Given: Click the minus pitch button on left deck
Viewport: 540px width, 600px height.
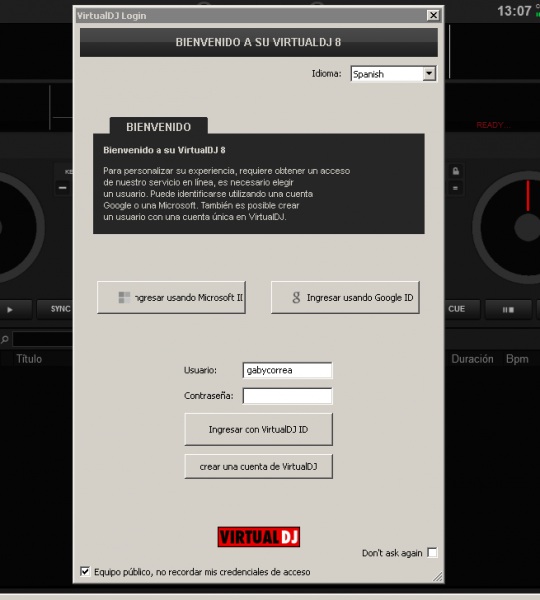Looking at the screenshot, I should pyautogui.click(x=62, y=188).
